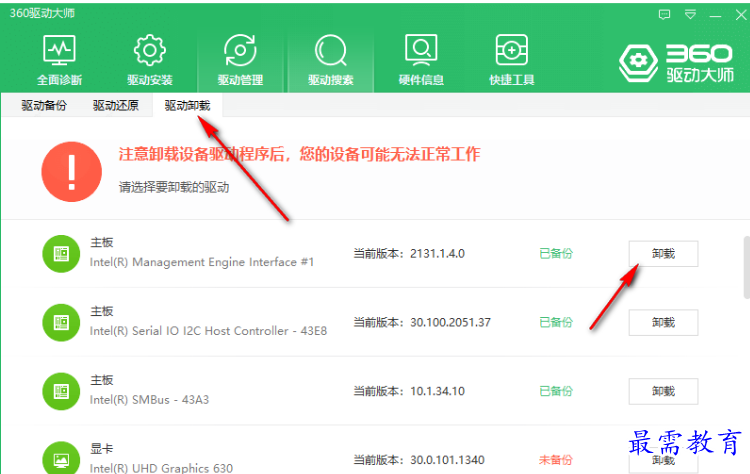The width and height of the screenshot is (750, 474).
Task: Click version text 10.1.34.10
Action: [x=437, y=391]
